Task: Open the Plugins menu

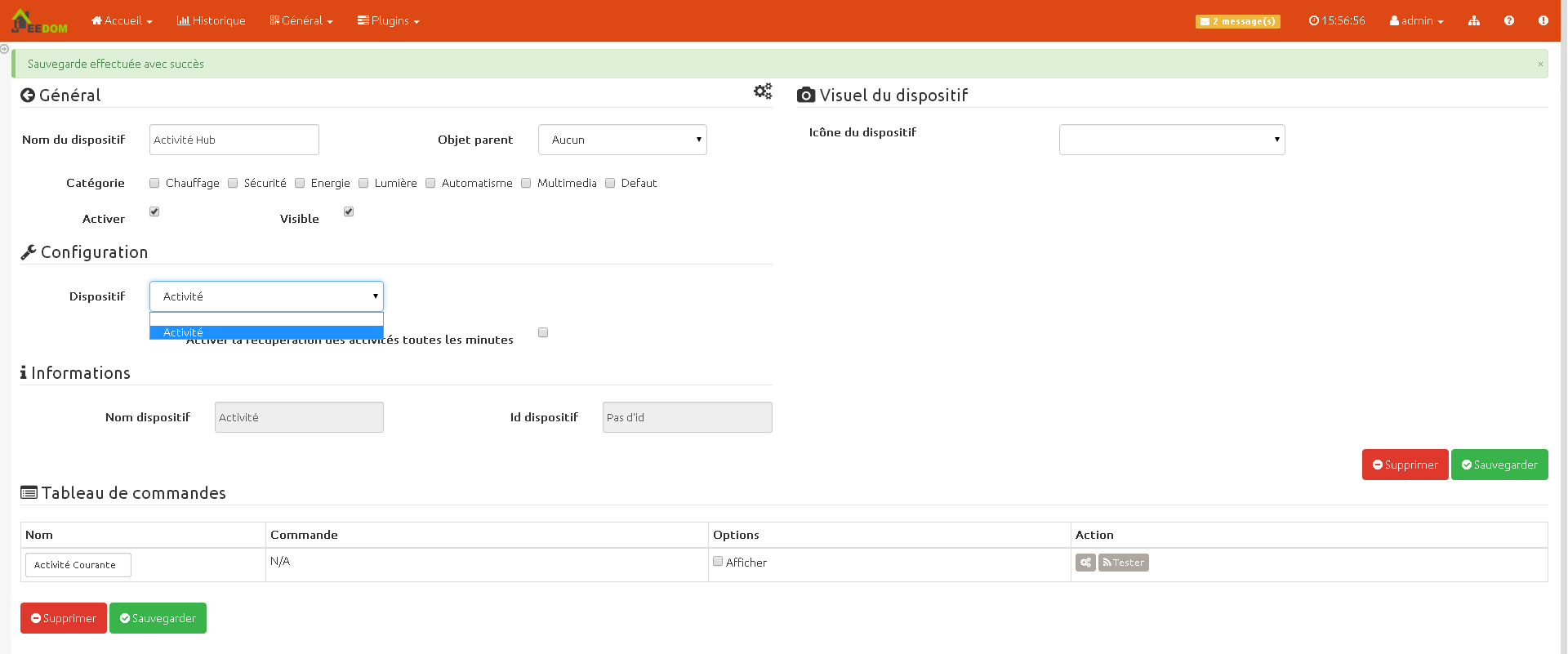Action: point(389,20)
